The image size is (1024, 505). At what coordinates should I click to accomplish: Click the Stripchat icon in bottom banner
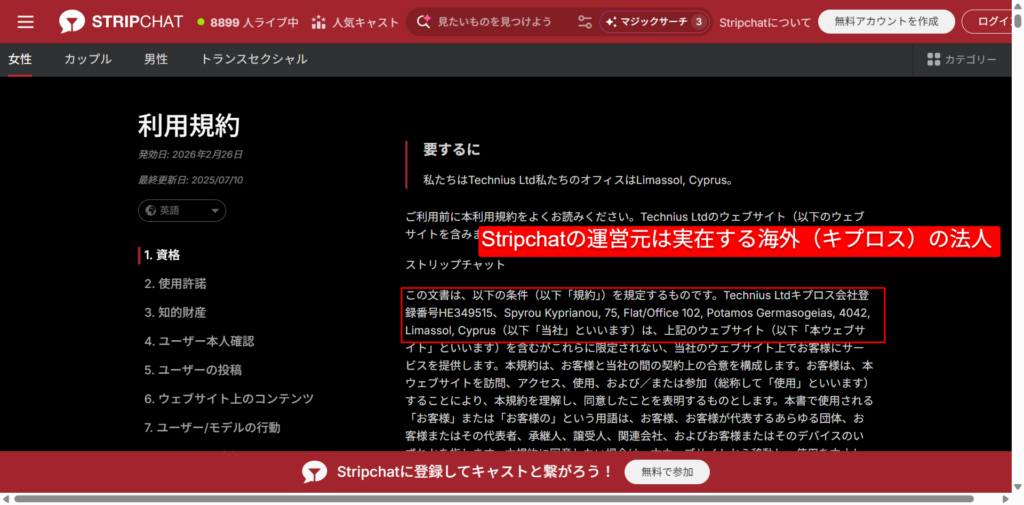tap(315, 472)
